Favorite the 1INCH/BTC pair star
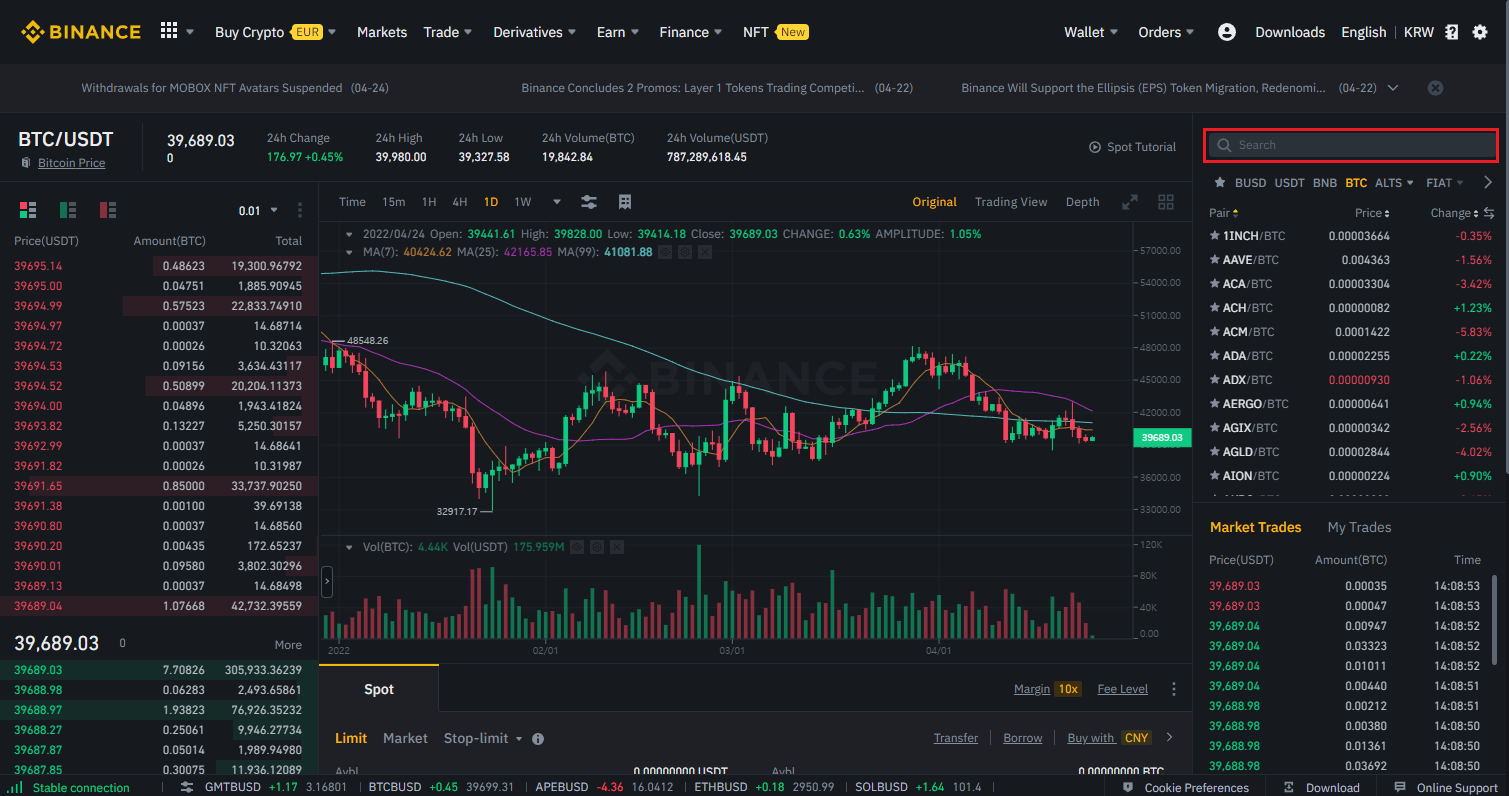The height and width of the screenshot is (796, 1509). pyautogui.click(x=1214, y=236)
